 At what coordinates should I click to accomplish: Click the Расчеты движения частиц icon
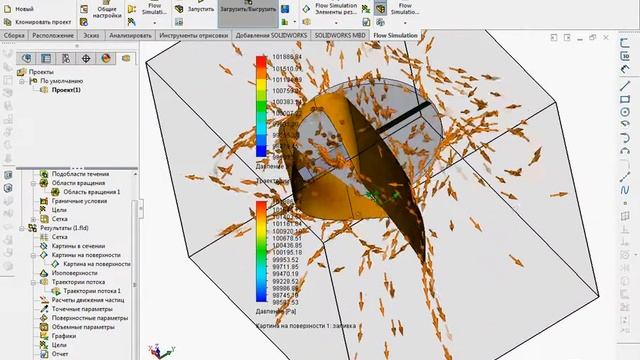tap(44, 300)
